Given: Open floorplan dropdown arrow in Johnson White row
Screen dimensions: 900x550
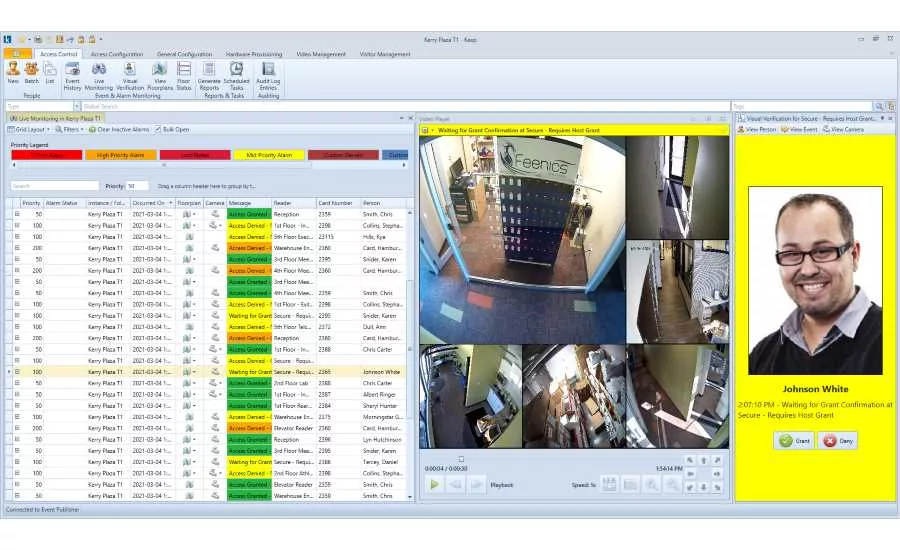Looking at the screenshot, I should click(194, 372).
